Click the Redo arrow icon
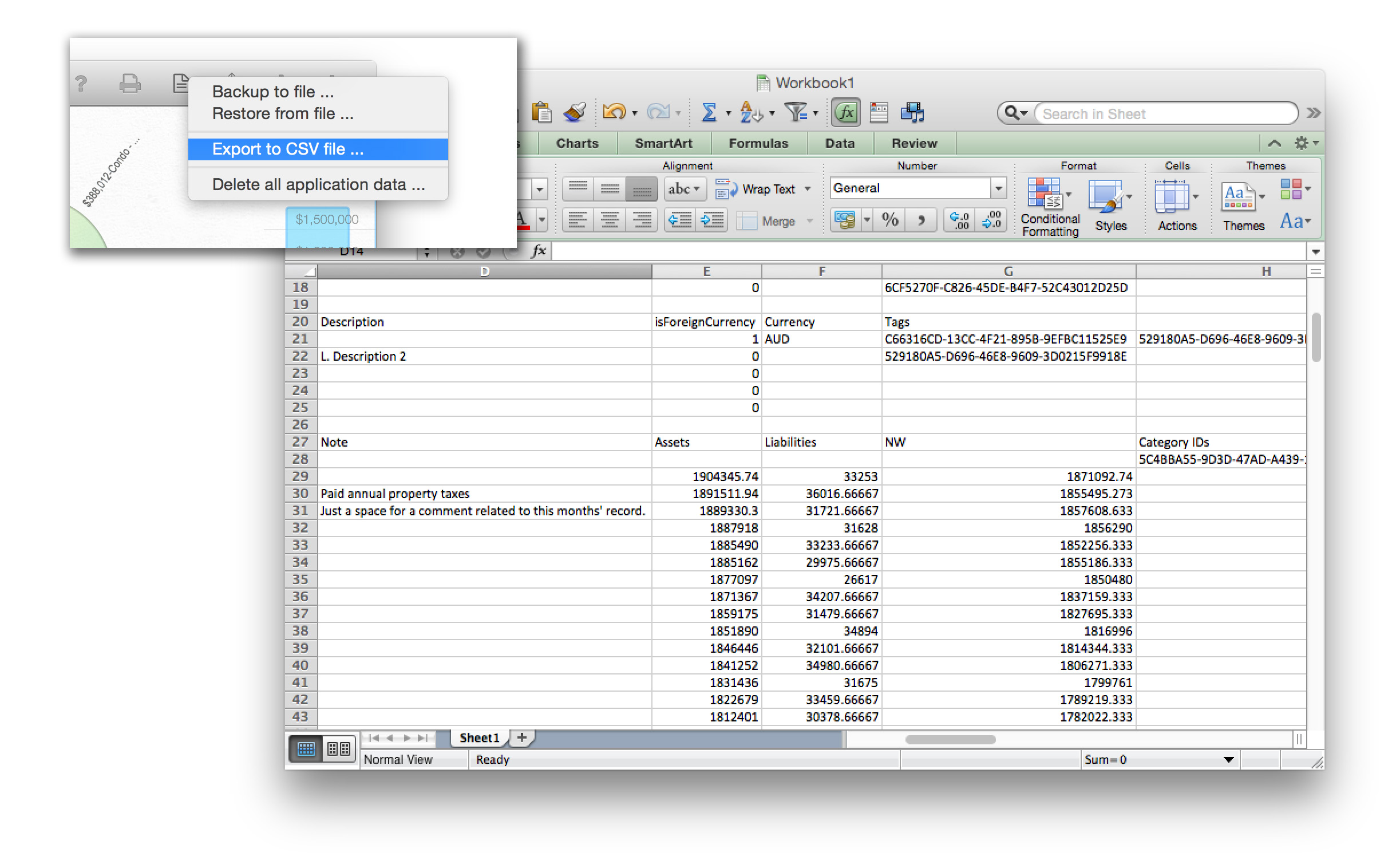 [657, 112]
